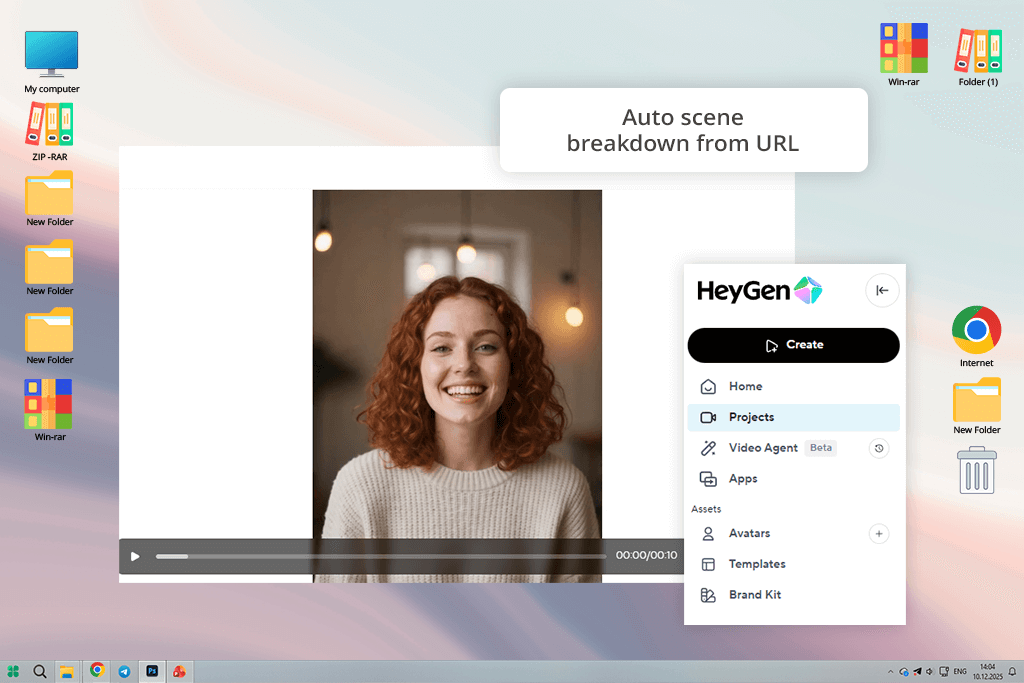Screen dimensions: 1024x683
Task: Click the Beta badge beside Video Agent
Action: [x=821, y=448]
